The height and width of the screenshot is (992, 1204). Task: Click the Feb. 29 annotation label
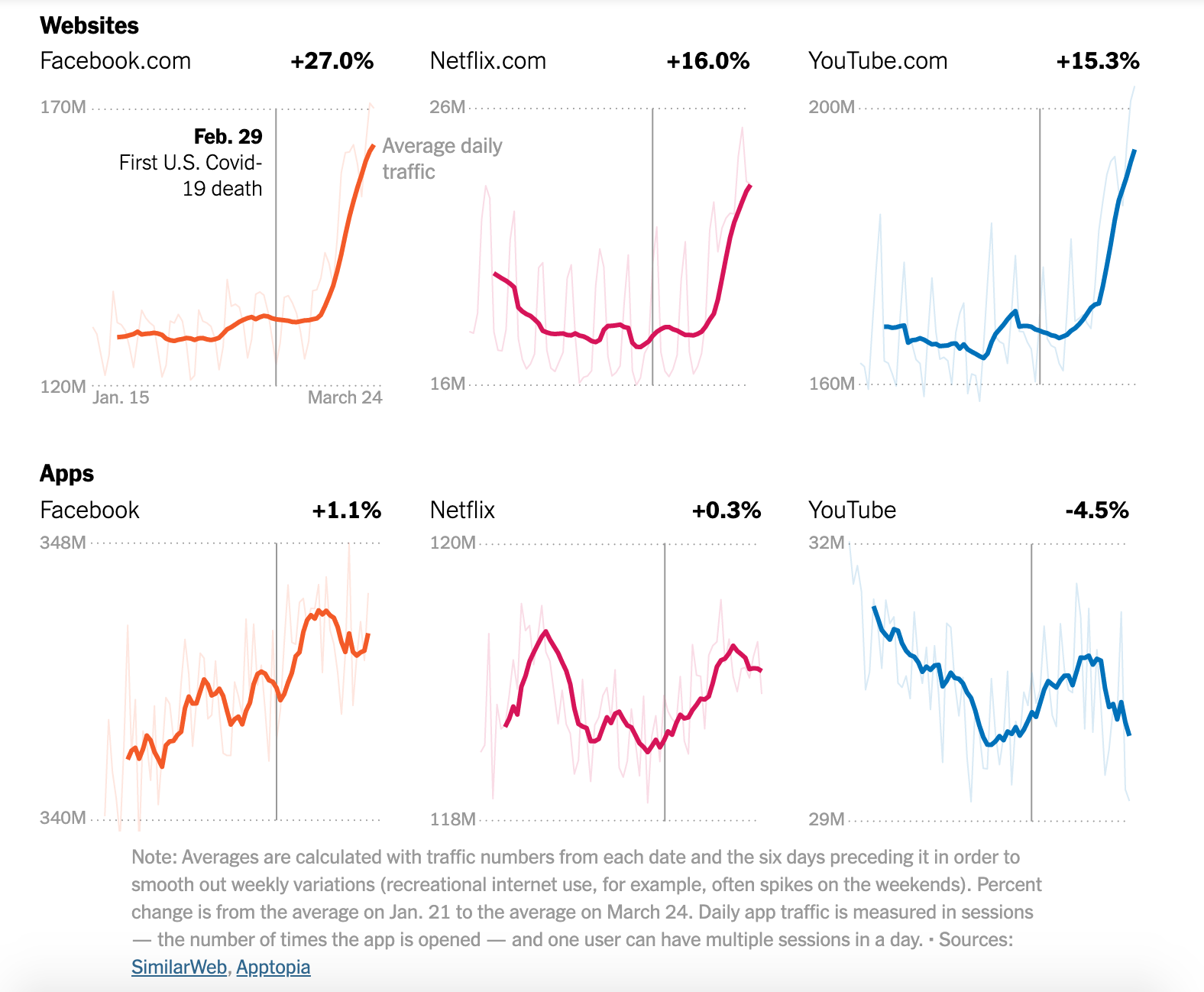point(228,137)
